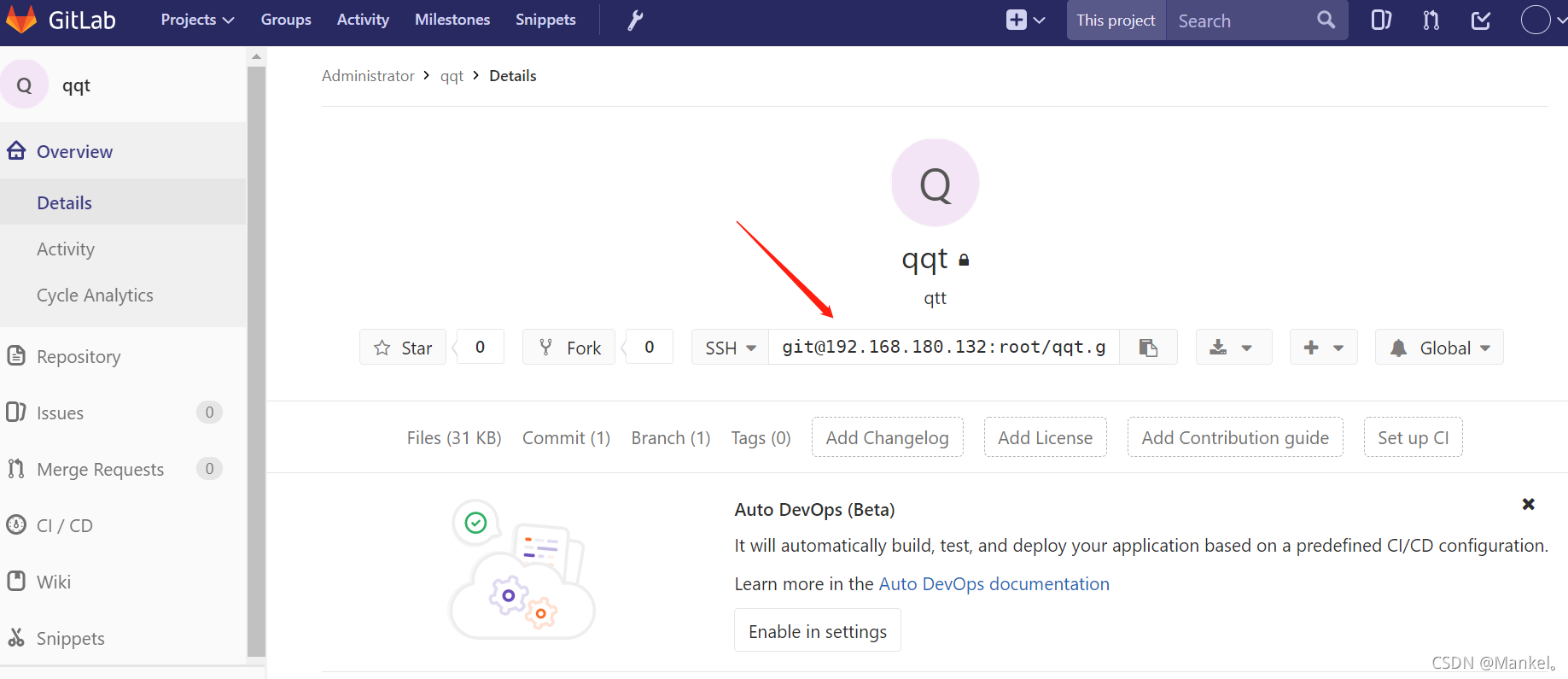Open the user avatar menu
The height and width of the screenshot is (679, 1568).
pyautogui.click(x=1543, y=20)
